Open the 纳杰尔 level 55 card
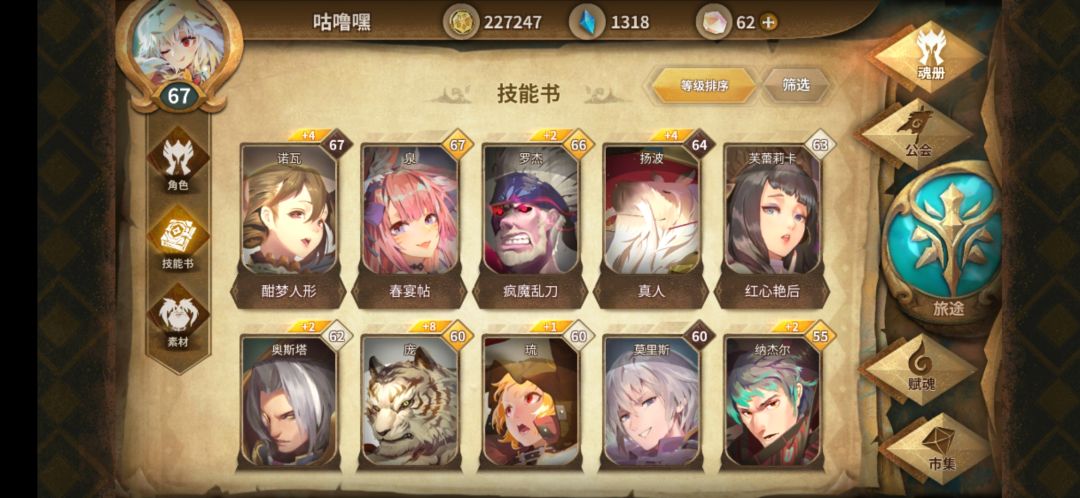 (x=772, y=400)
